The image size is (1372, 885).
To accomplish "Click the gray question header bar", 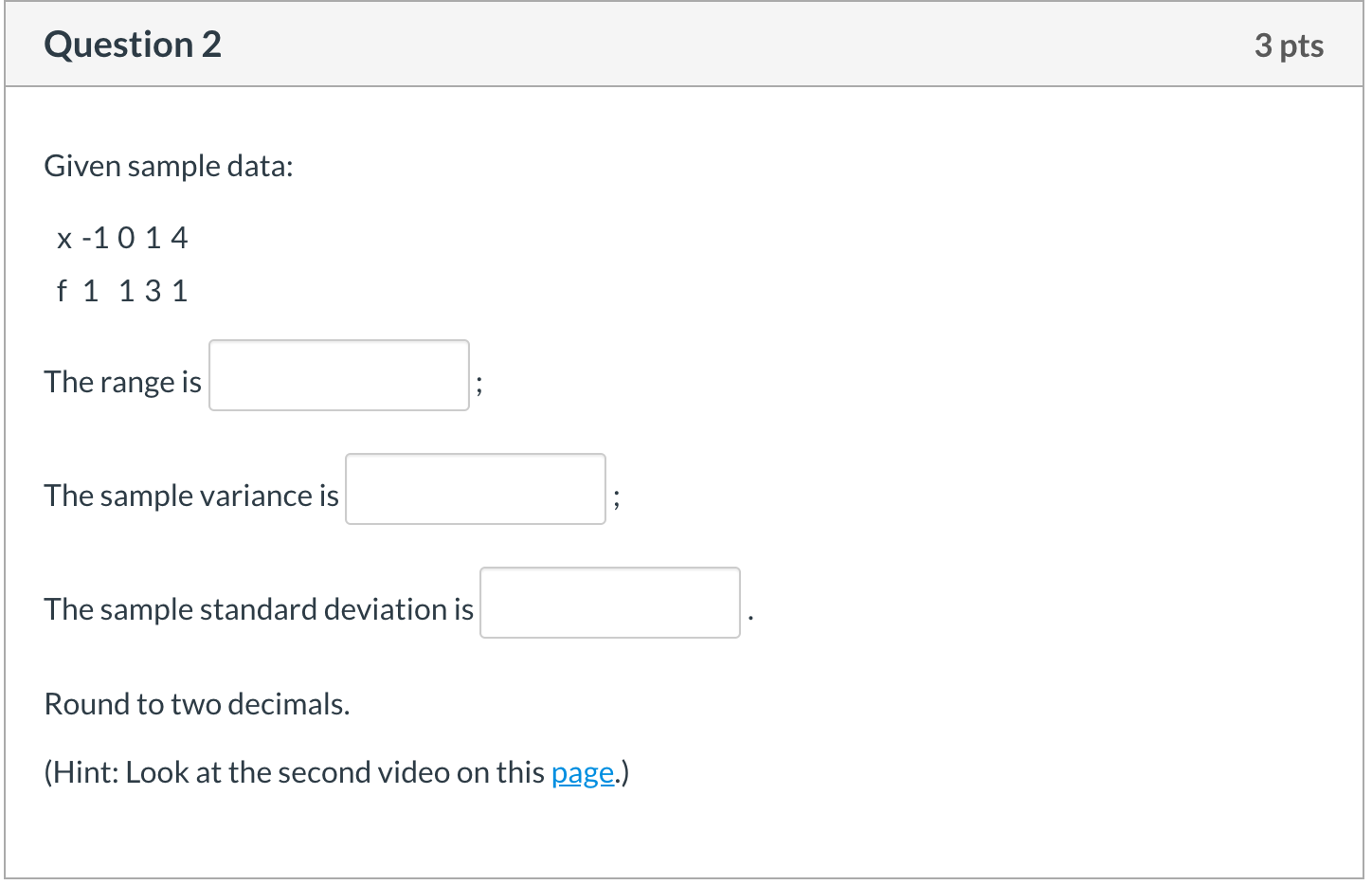I will [x=684, y=45].
